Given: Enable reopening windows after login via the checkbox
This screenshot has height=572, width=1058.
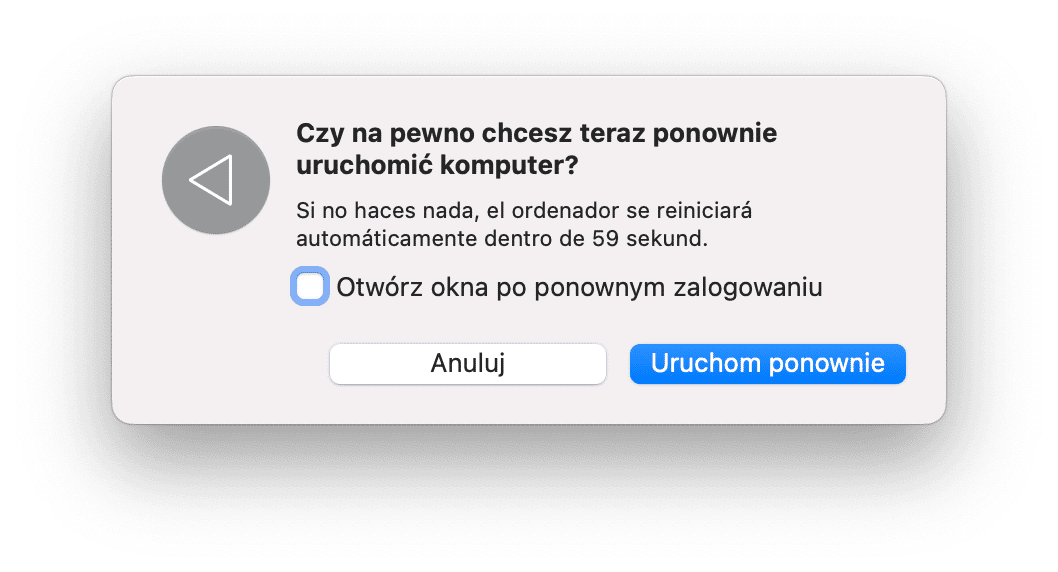Looking at the screenshot, I should [x=310, y=287].
